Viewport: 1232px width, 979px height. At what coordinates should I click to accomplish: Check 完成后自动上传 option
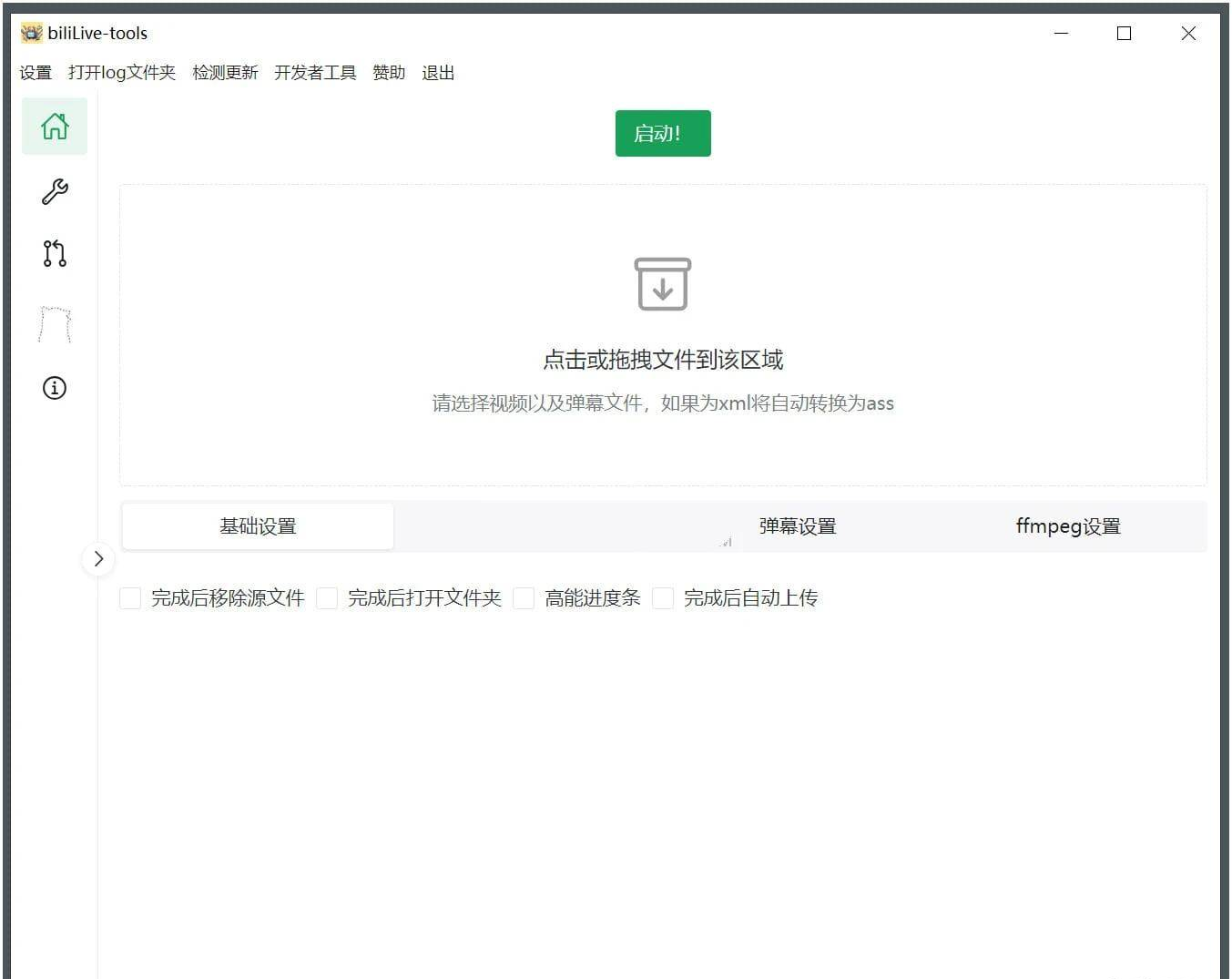point(664,598)
